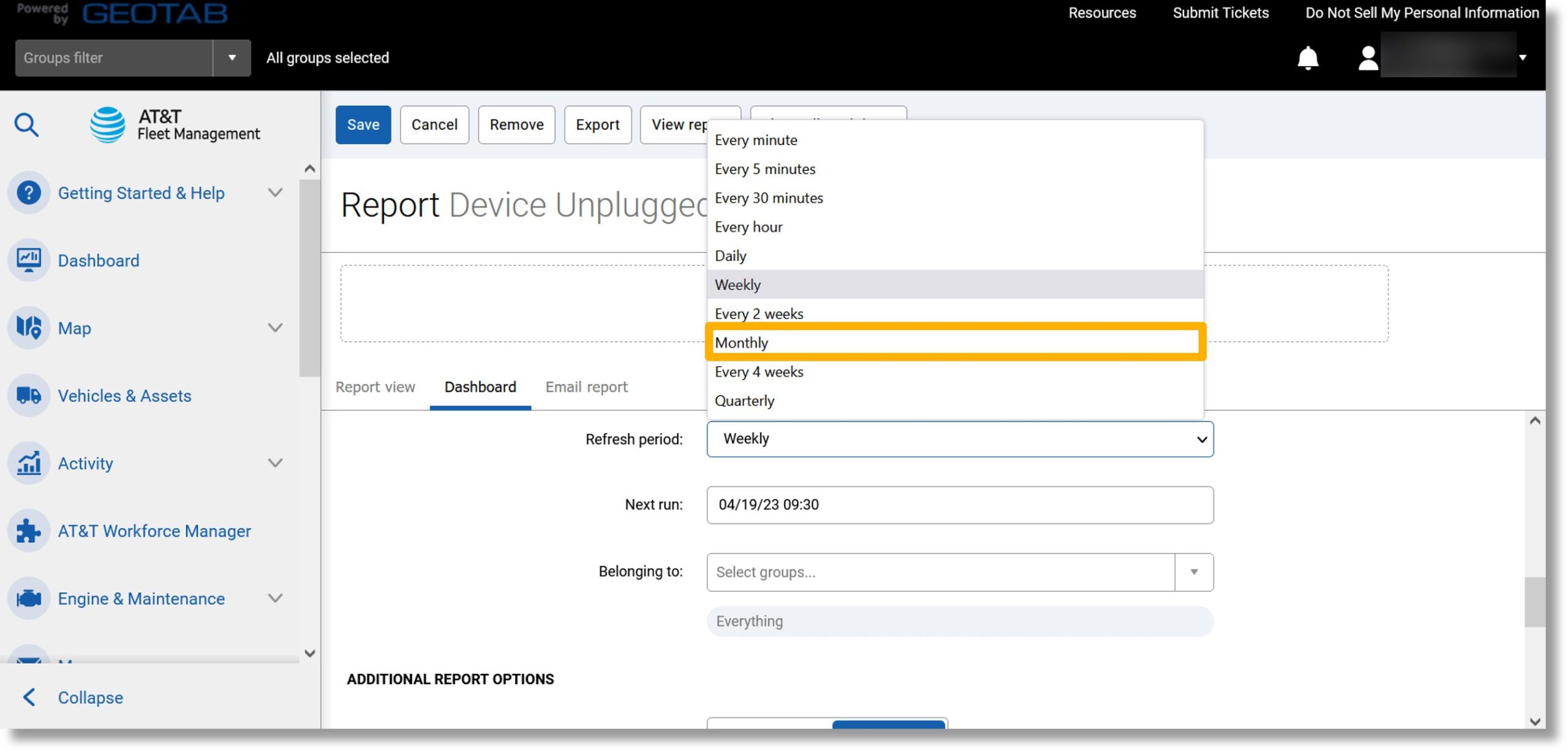Click the Cancel button
Viewport: 1568px width, 751px height.
(434, 125)
